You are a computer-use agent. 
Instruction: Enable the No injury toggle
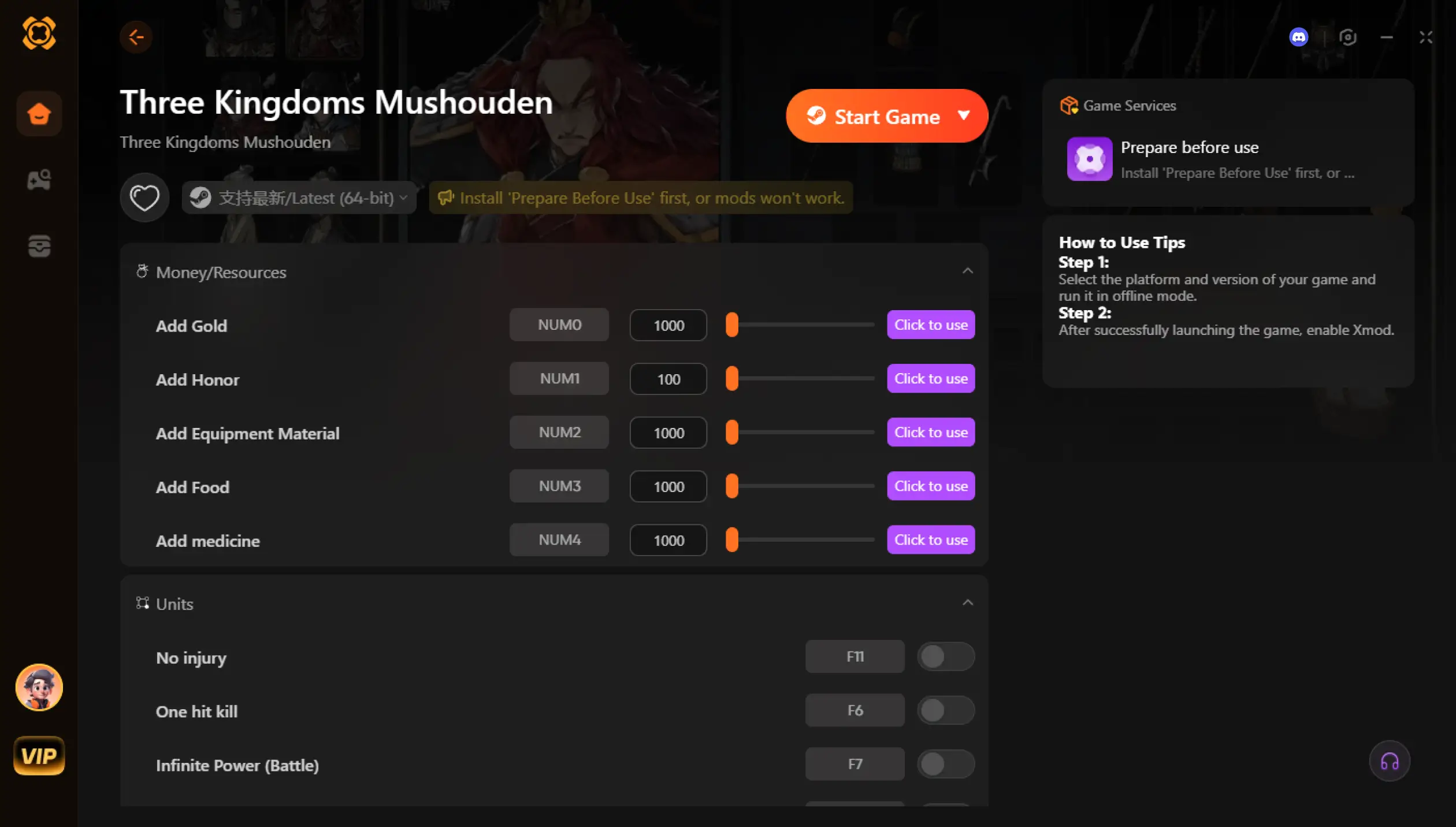pos(945,657)
